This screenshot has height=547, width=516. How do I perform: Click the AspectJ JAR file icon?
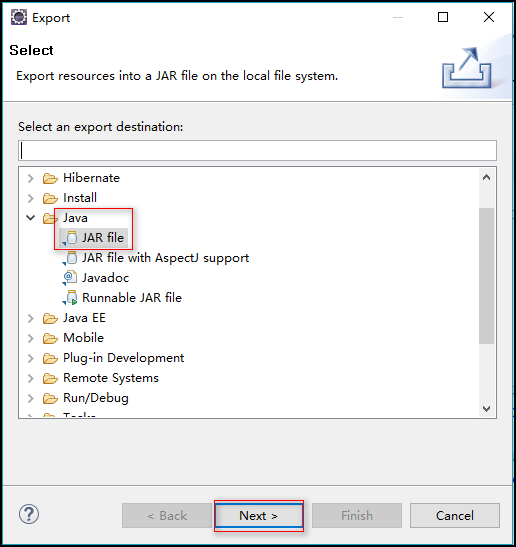[x=70, y=258]
